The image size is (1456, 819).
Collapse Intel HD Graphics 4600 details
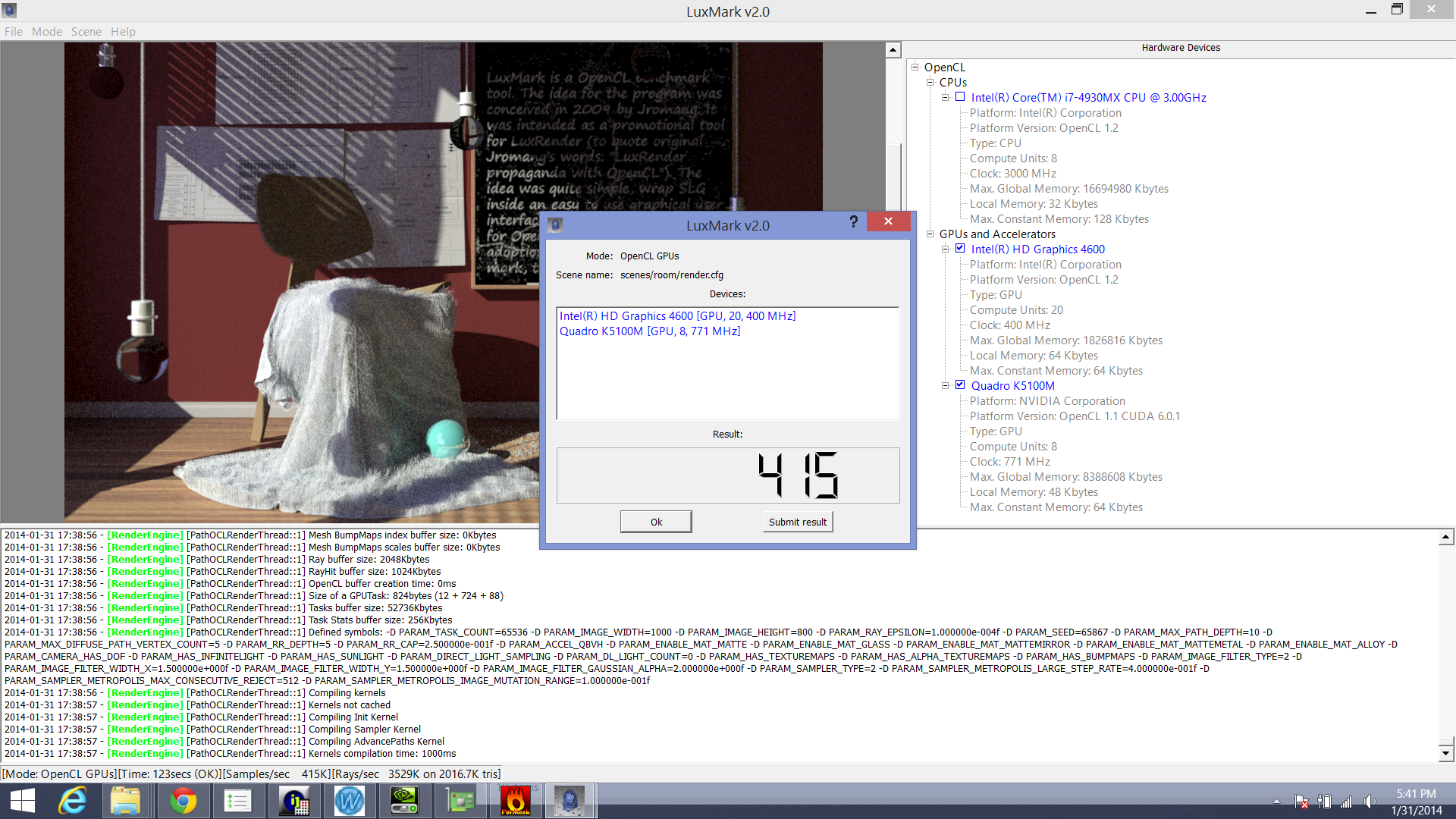[x=946, y=249]
